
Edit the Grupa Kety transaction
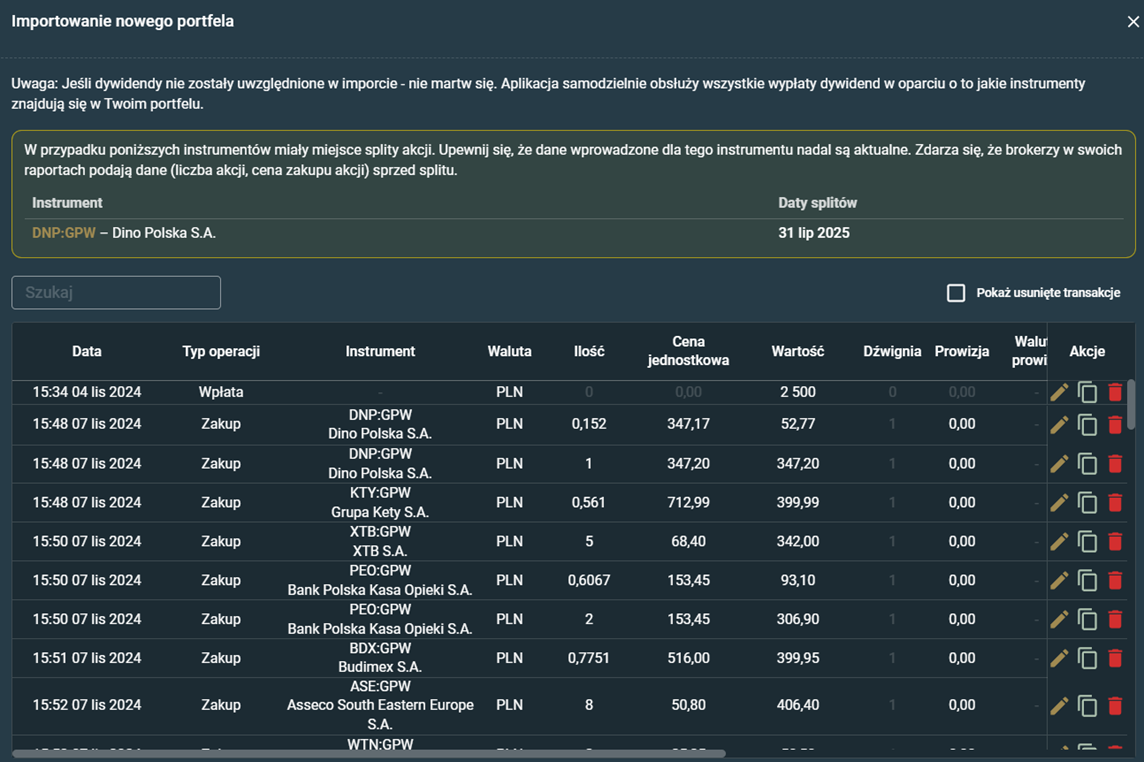(x=1059, y=502)
